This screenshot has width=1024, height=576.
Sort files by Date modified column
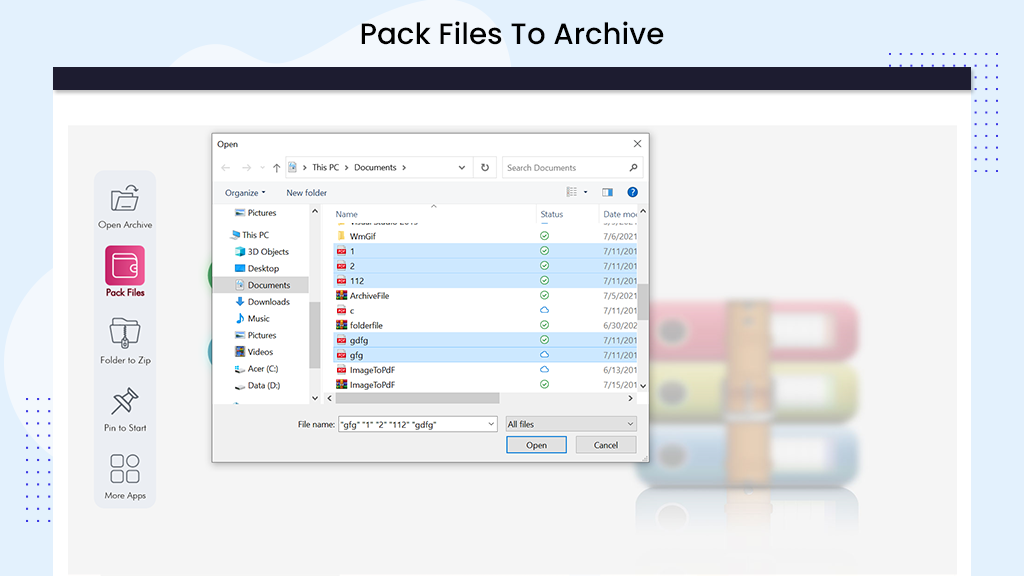coord(619,214)
